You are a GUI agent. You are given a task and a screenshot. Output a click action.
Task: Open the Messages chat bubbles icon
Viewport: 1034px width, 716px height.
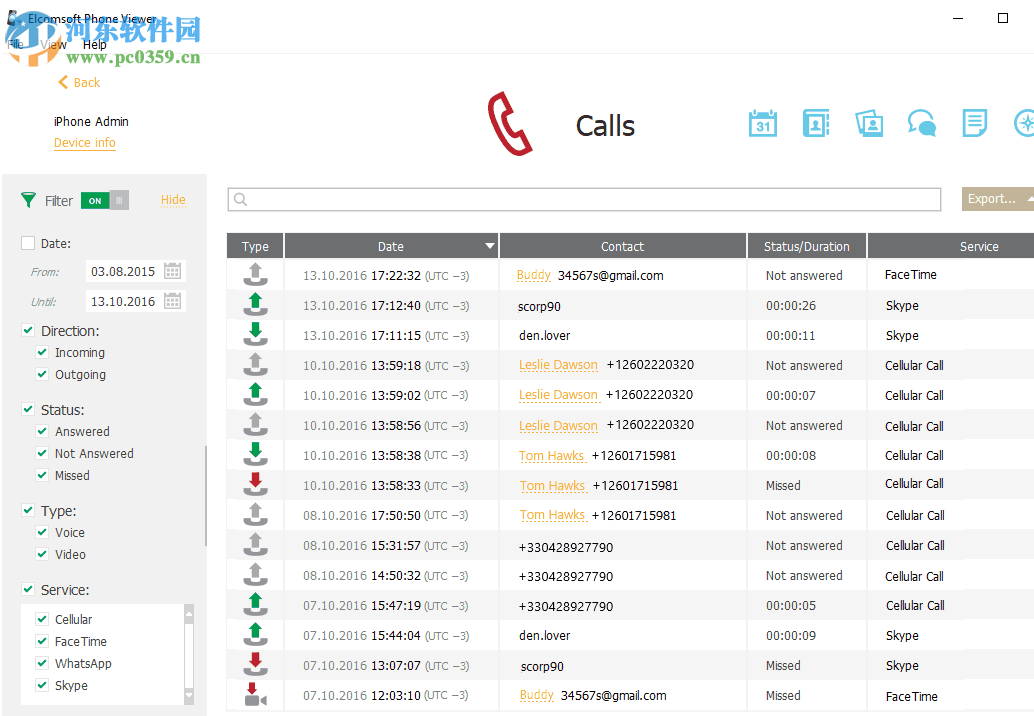(x=922, y=122)
